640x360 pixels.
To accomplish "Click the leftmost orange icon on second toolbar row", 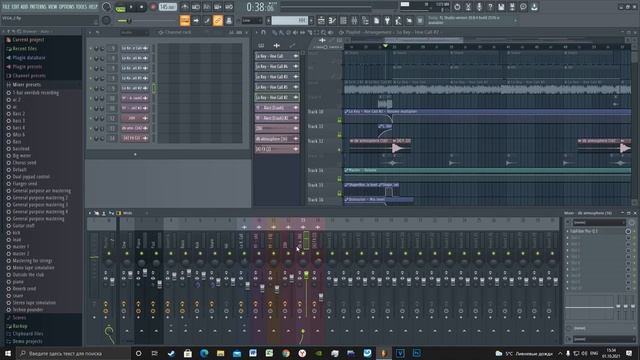I will pos(185,20).
